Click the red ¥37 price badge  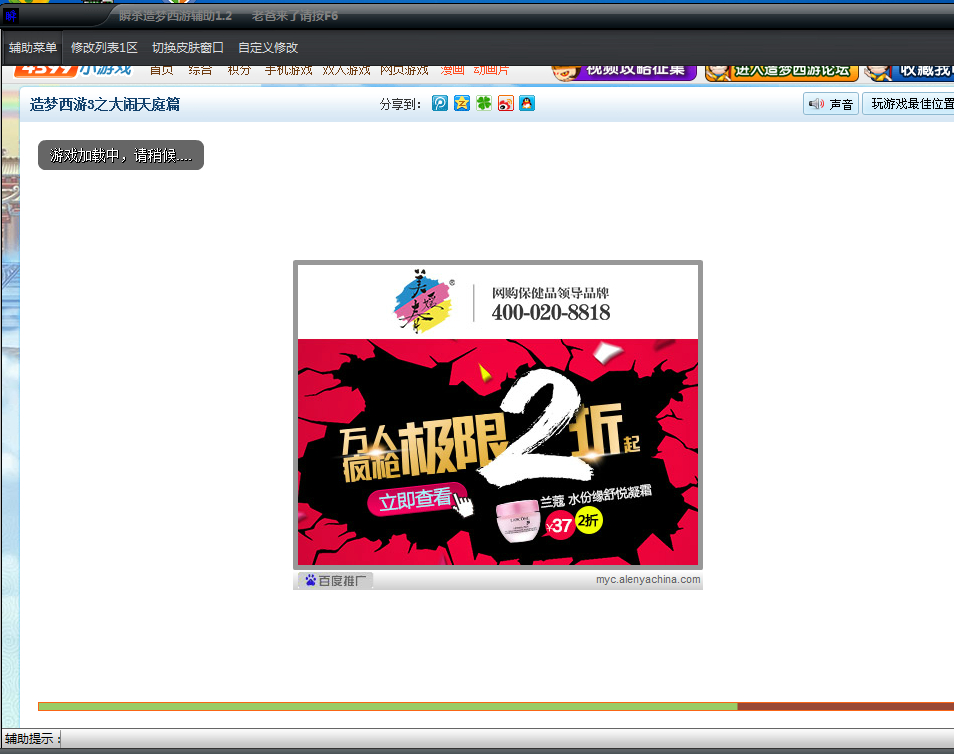click(559, 525)
